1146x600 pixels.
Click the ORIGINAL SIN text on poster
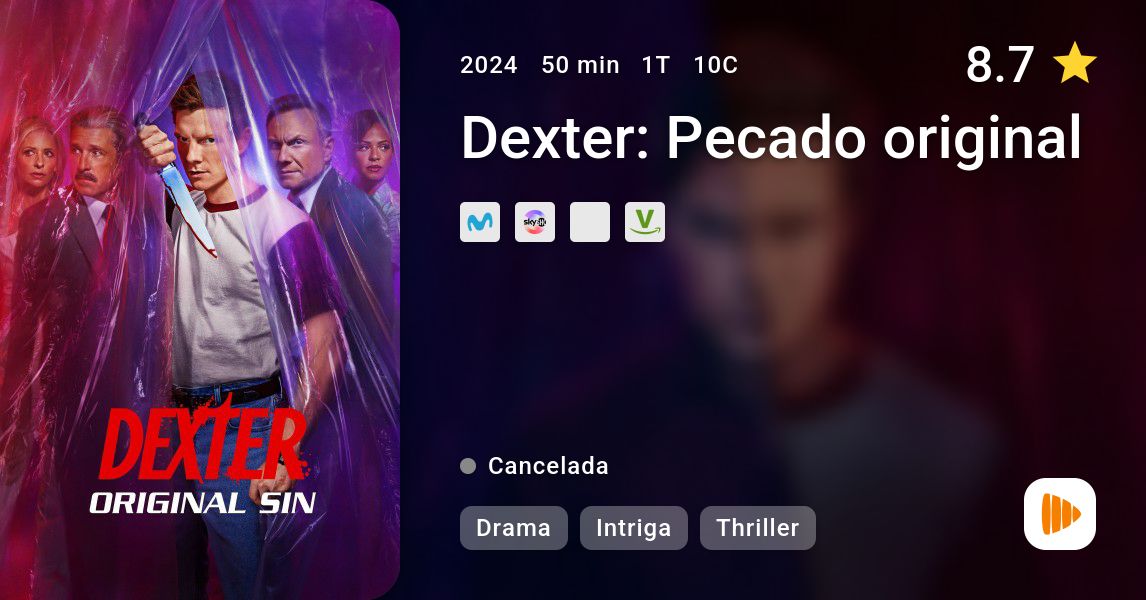tap(202, 503)
